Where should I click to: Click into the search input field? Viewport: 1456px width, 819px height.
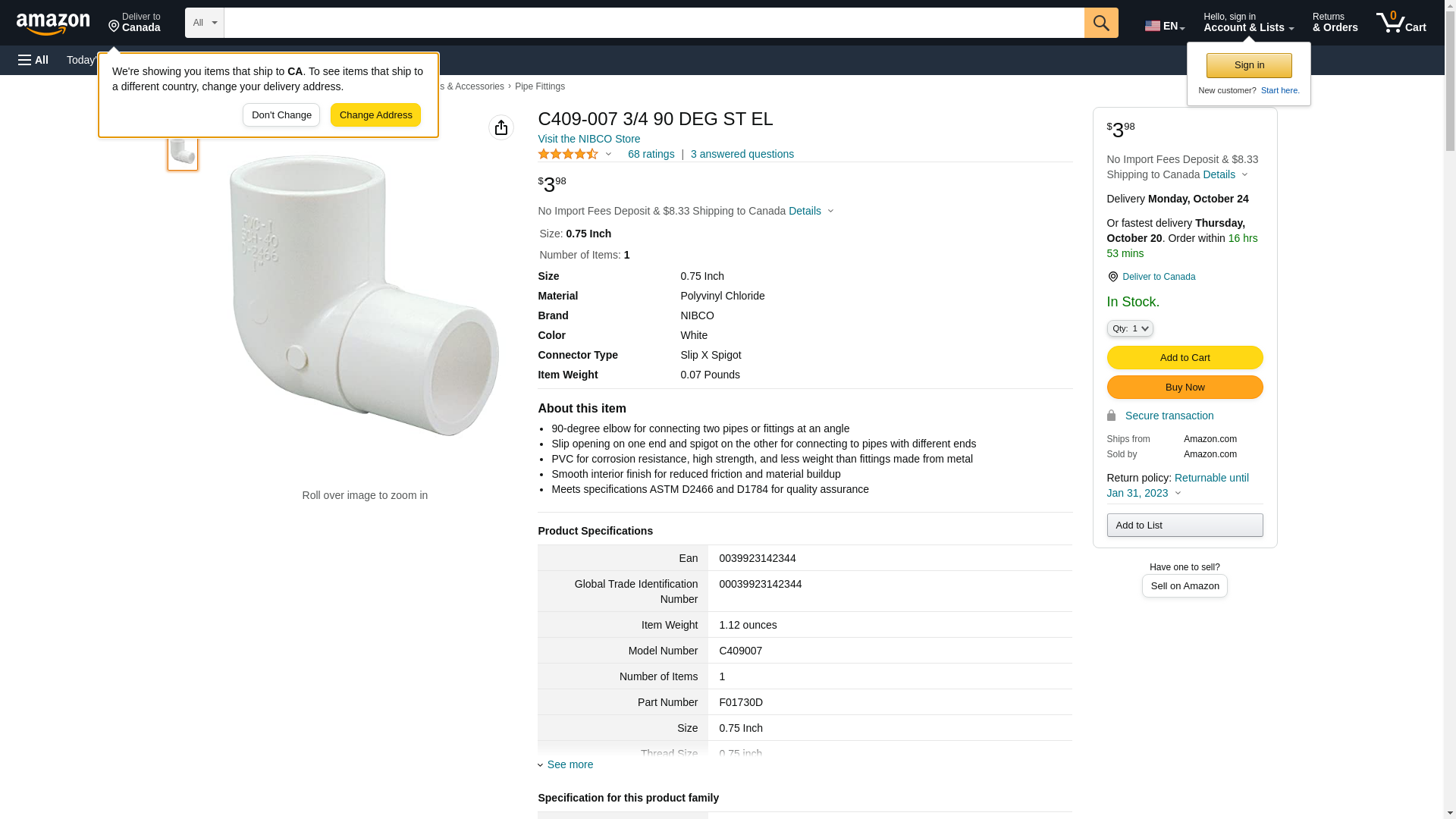pos(654,23)
